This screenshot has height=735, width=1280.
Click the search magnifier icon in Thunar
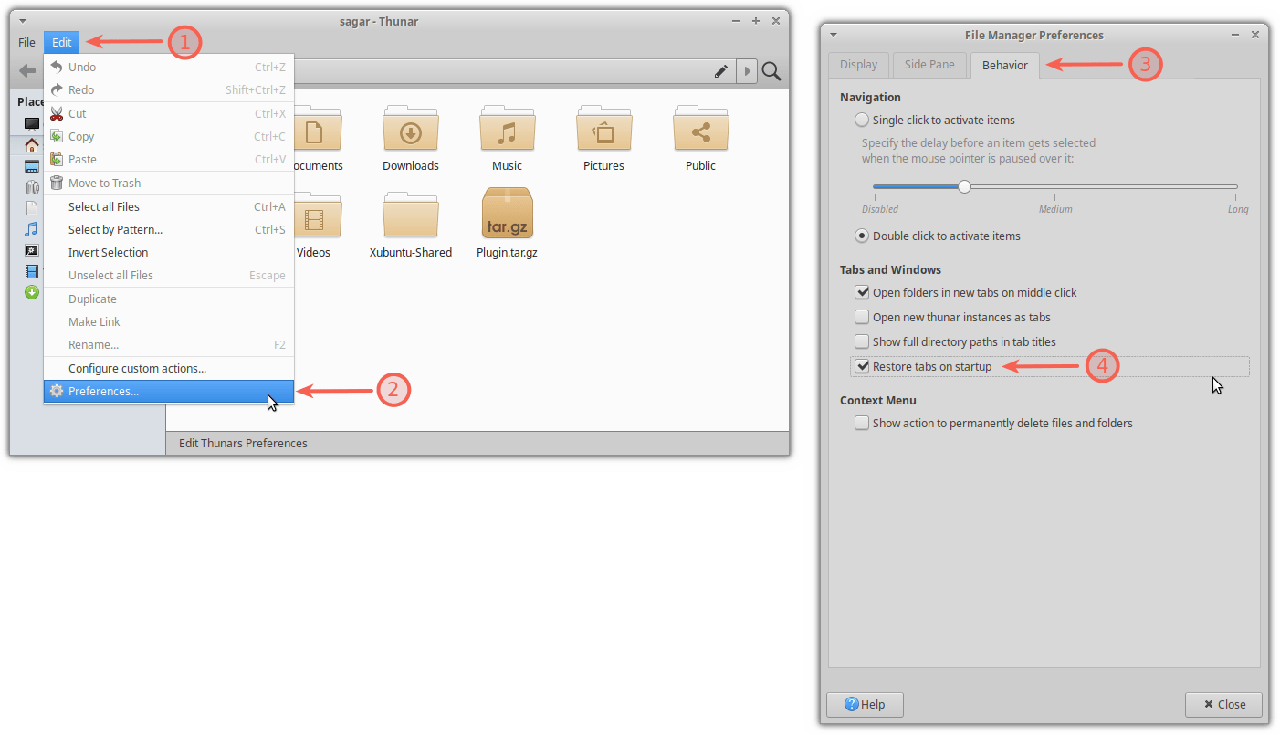[x=771, y=71]
